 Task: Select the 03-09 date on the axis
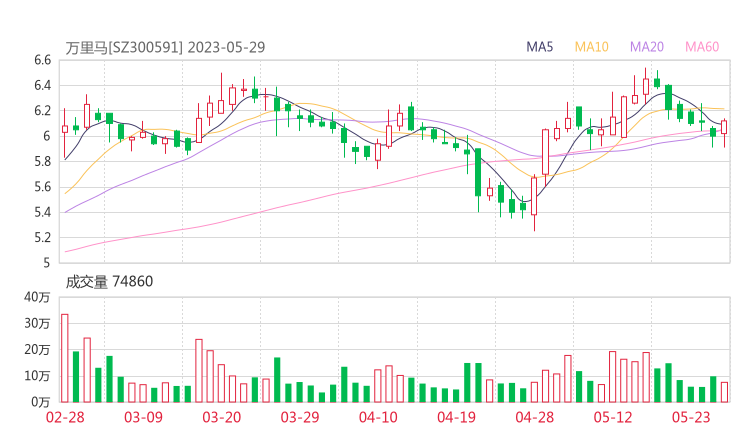pyautogui.click(x=143, y=418)
